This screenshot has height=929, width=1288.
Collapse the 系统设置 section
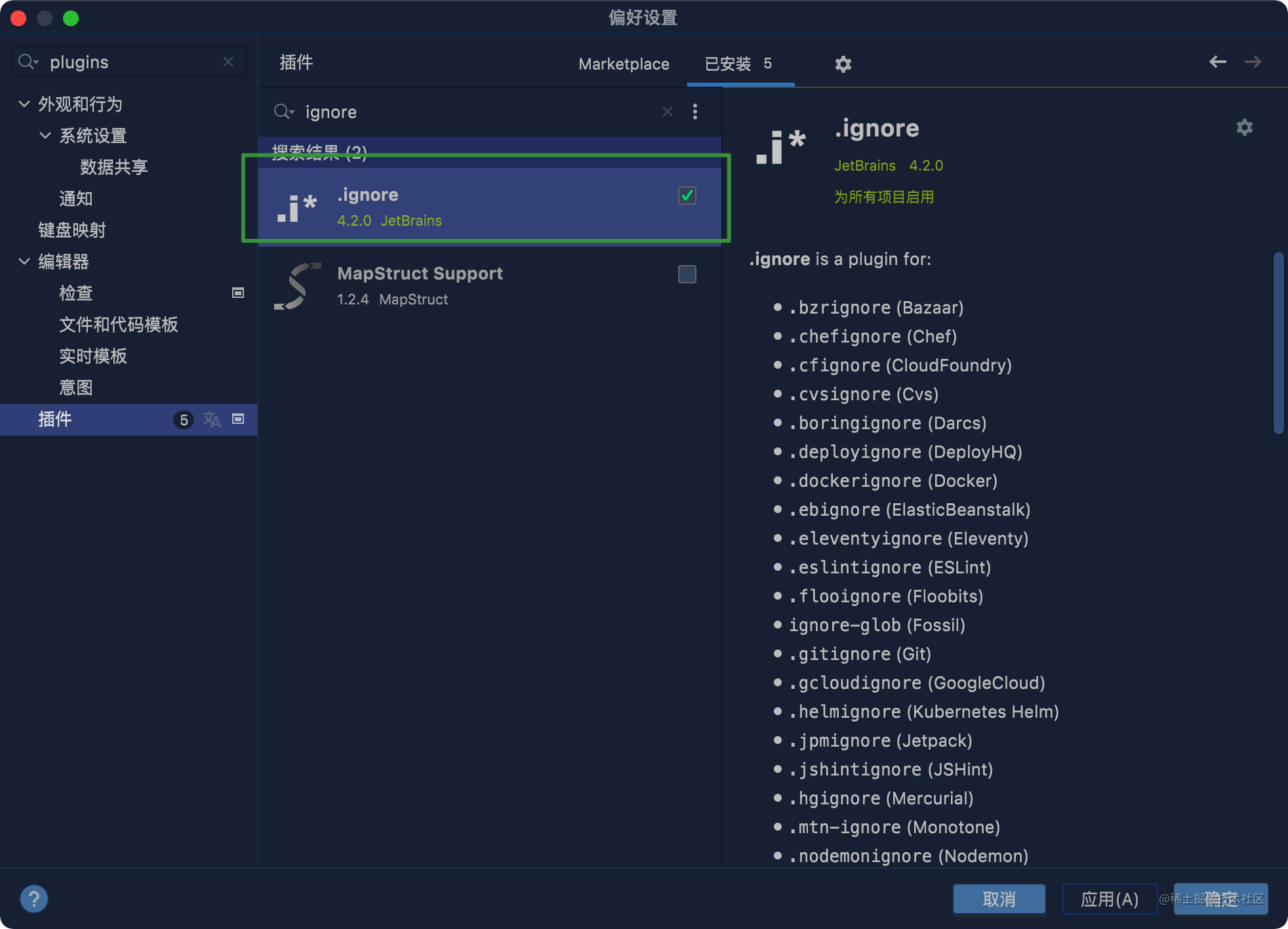(x=45, y=135)
